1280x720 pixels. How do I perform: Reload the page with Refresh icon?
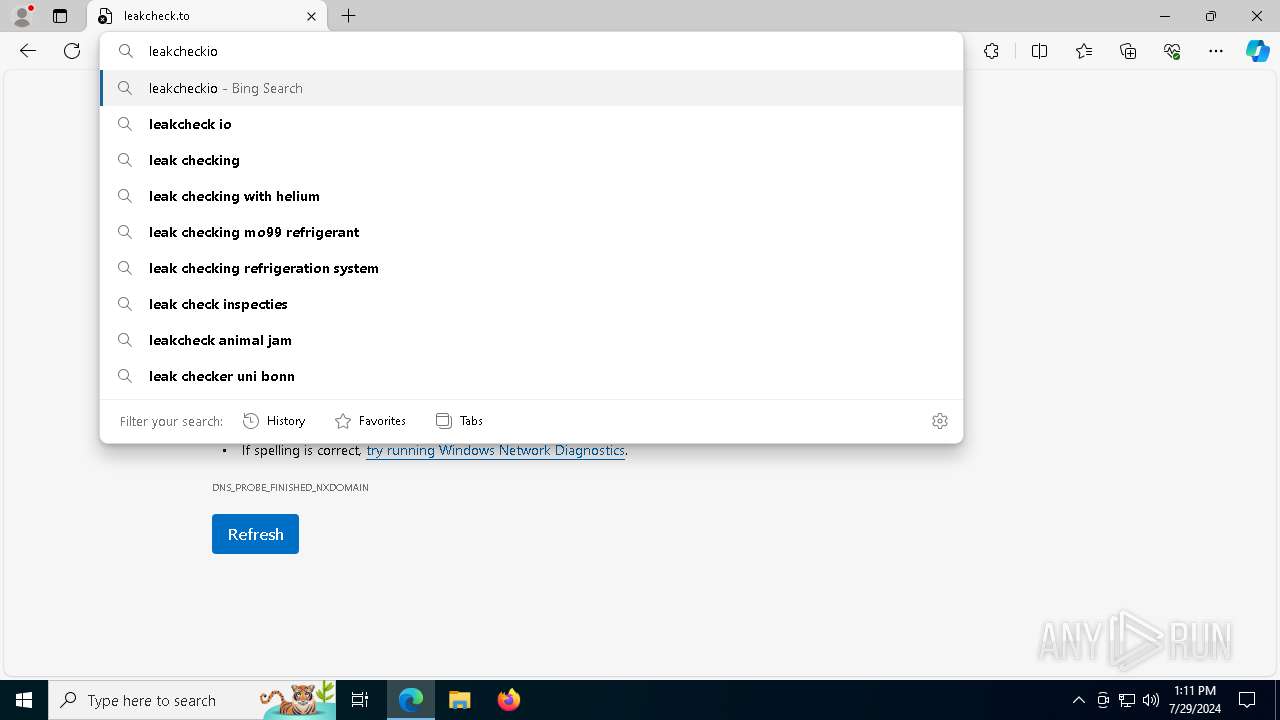pos(72,51)
